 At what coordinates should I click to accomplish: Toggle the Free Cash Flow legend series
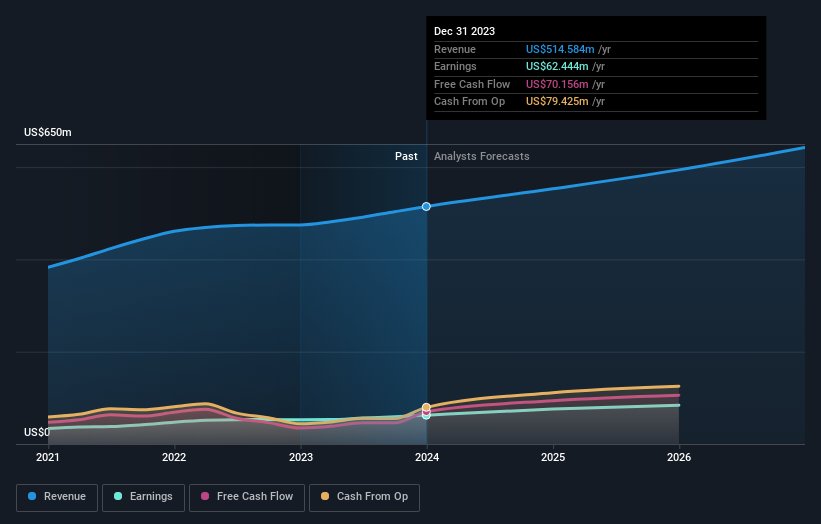[x=247, y=497]
